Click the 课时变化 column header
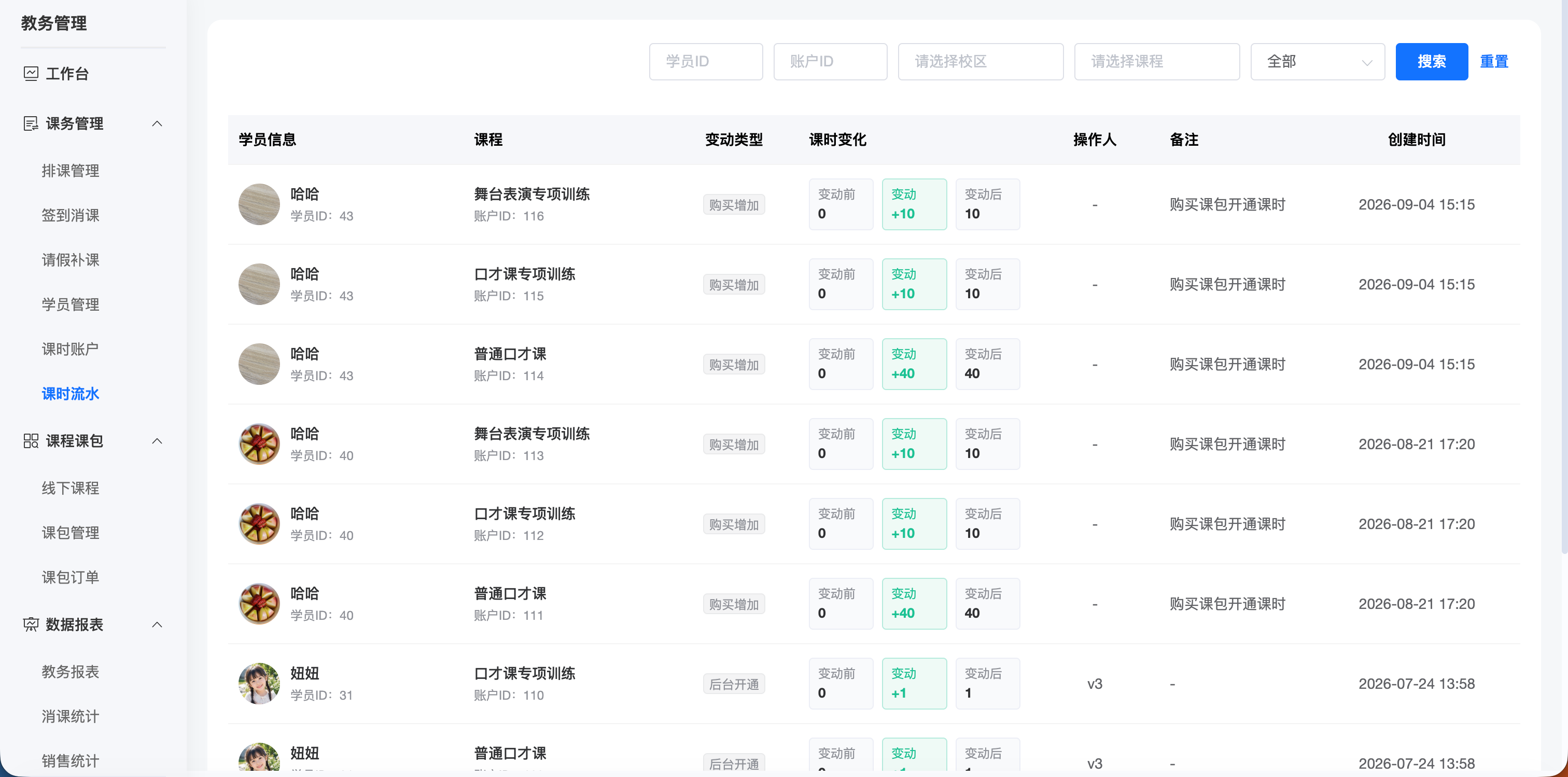This screenshot has height=777, width=1568. pyautogui.click(x=837, y=140)
